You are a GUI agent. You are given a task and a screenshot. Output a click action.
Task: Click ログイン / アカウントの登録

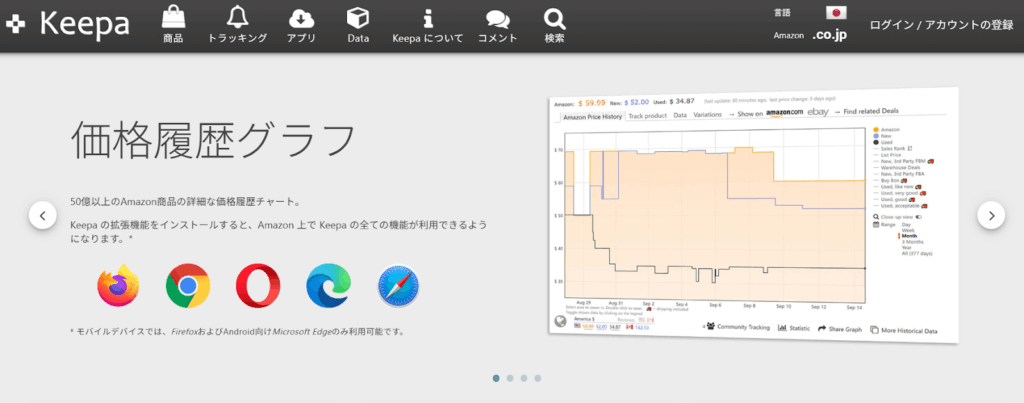(x=941, y=25)
